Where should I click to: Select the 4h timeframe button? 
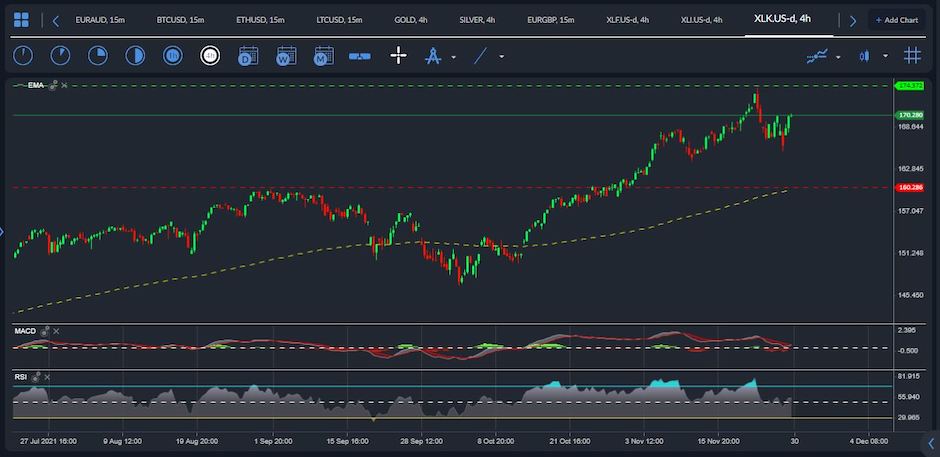click(x=210, y=56)
